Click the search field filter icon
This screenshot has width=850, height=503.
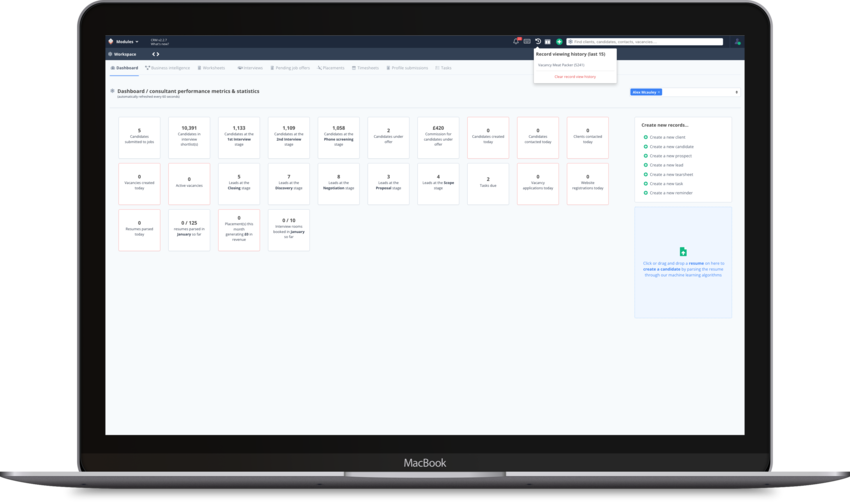(570, 41)
